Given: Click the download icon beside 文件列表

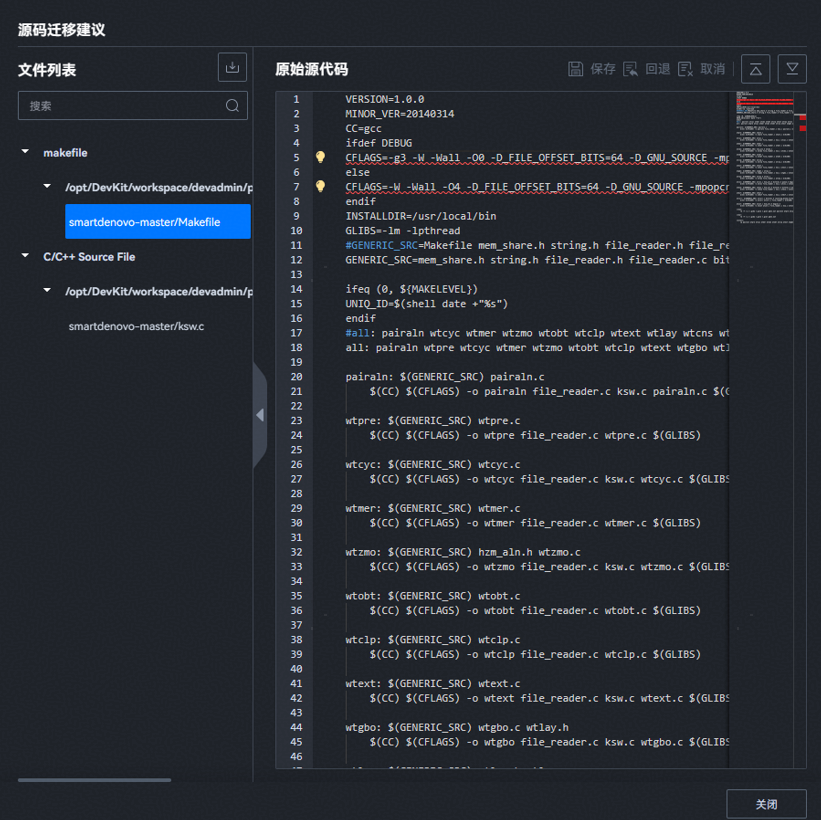Looking at the screenshot, I should [232, 68].
